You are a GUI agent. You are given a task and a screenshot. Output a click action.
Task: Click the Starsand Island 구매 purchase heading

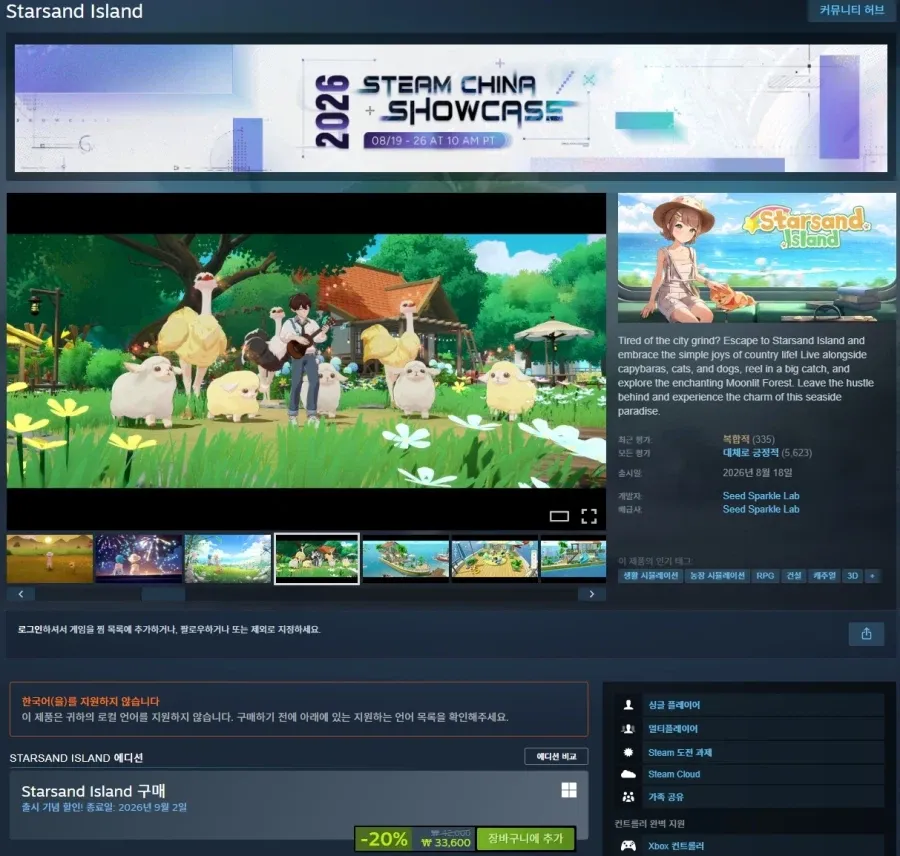pyautogui.click(x=93, y=791)
